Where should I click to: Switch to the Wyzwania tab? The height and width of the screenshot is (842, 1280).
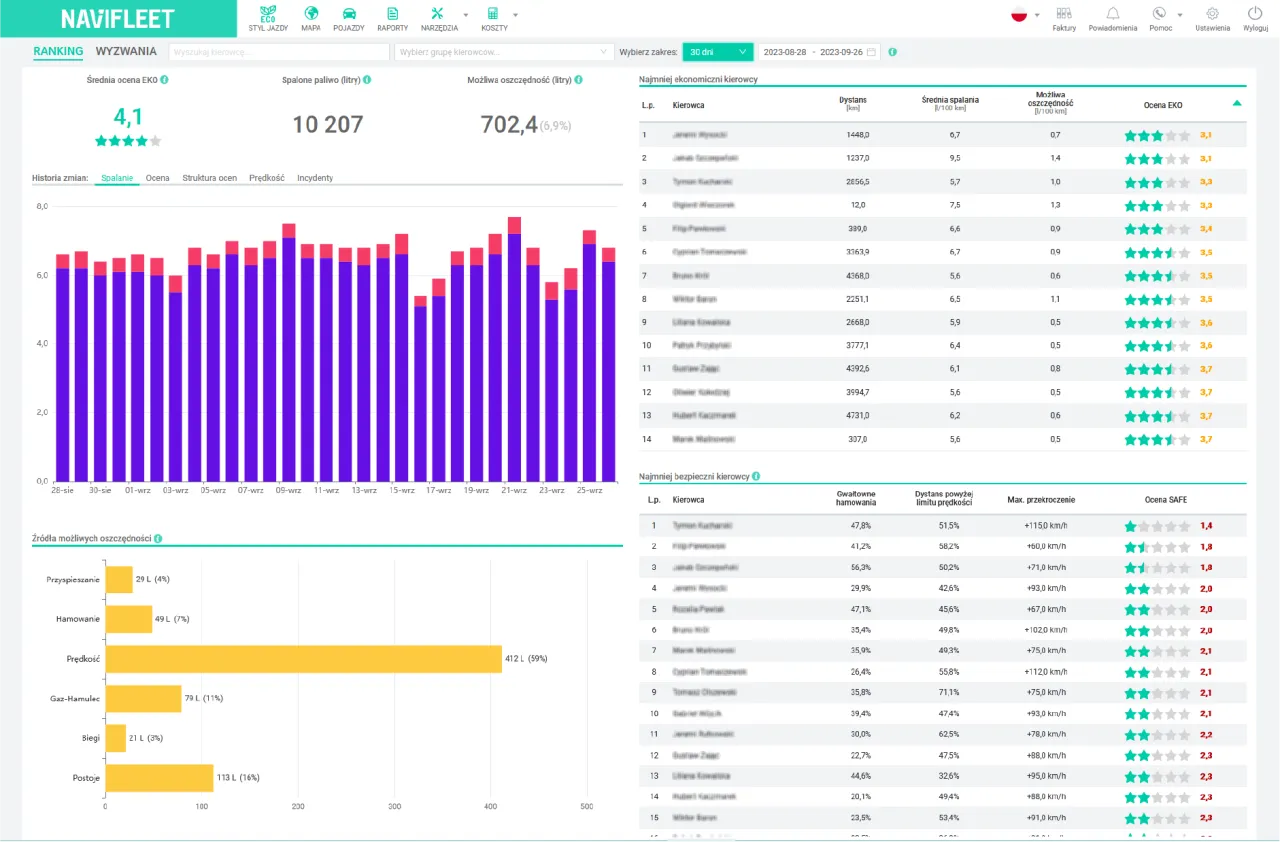[126, 51]
